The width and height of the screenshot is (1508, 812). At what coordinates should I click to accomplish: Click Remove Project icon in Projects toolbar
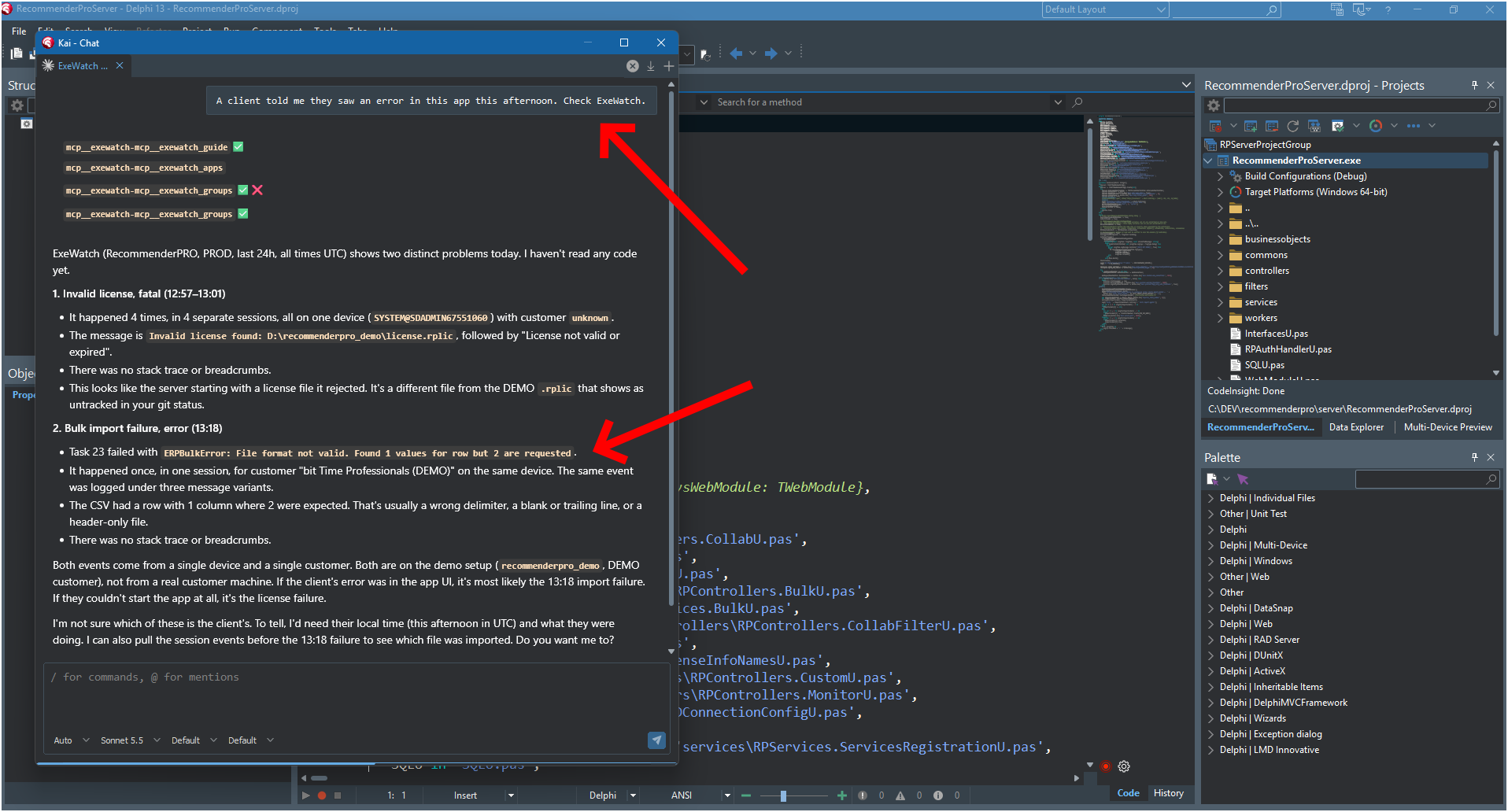click(1272, 126)
